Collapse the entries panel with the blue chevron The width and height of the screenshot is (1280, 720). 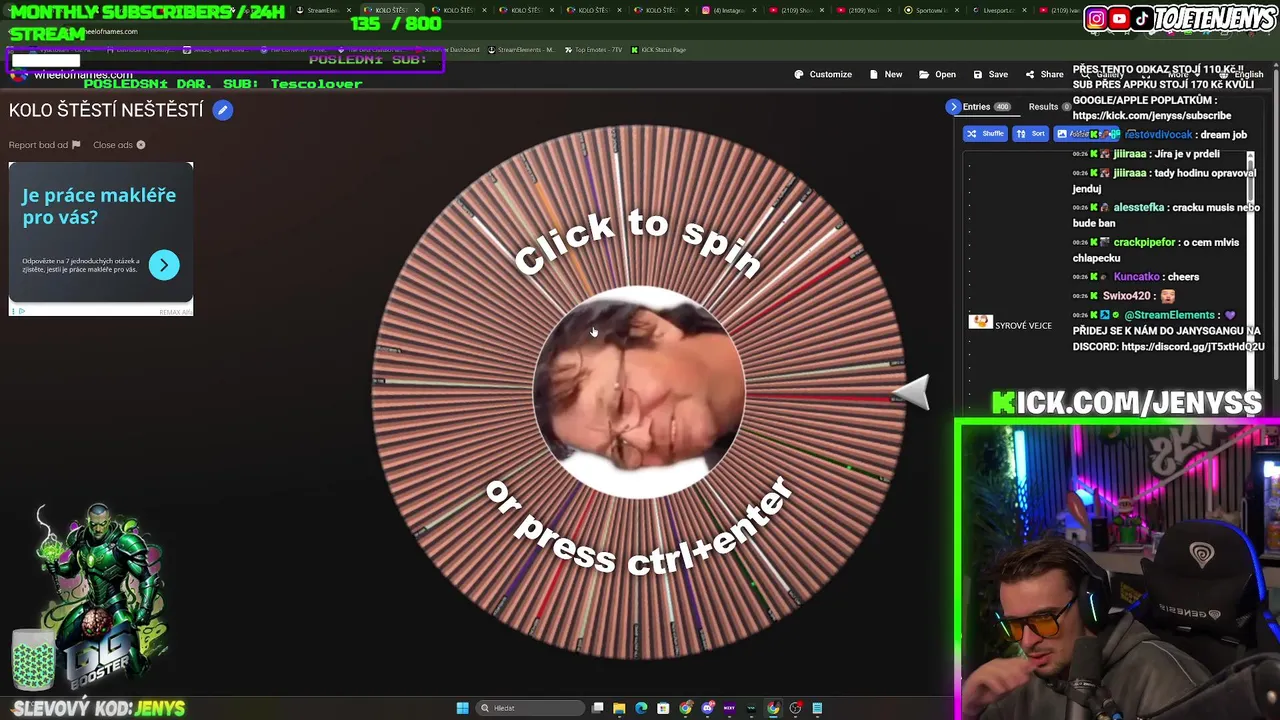point(953,107)
